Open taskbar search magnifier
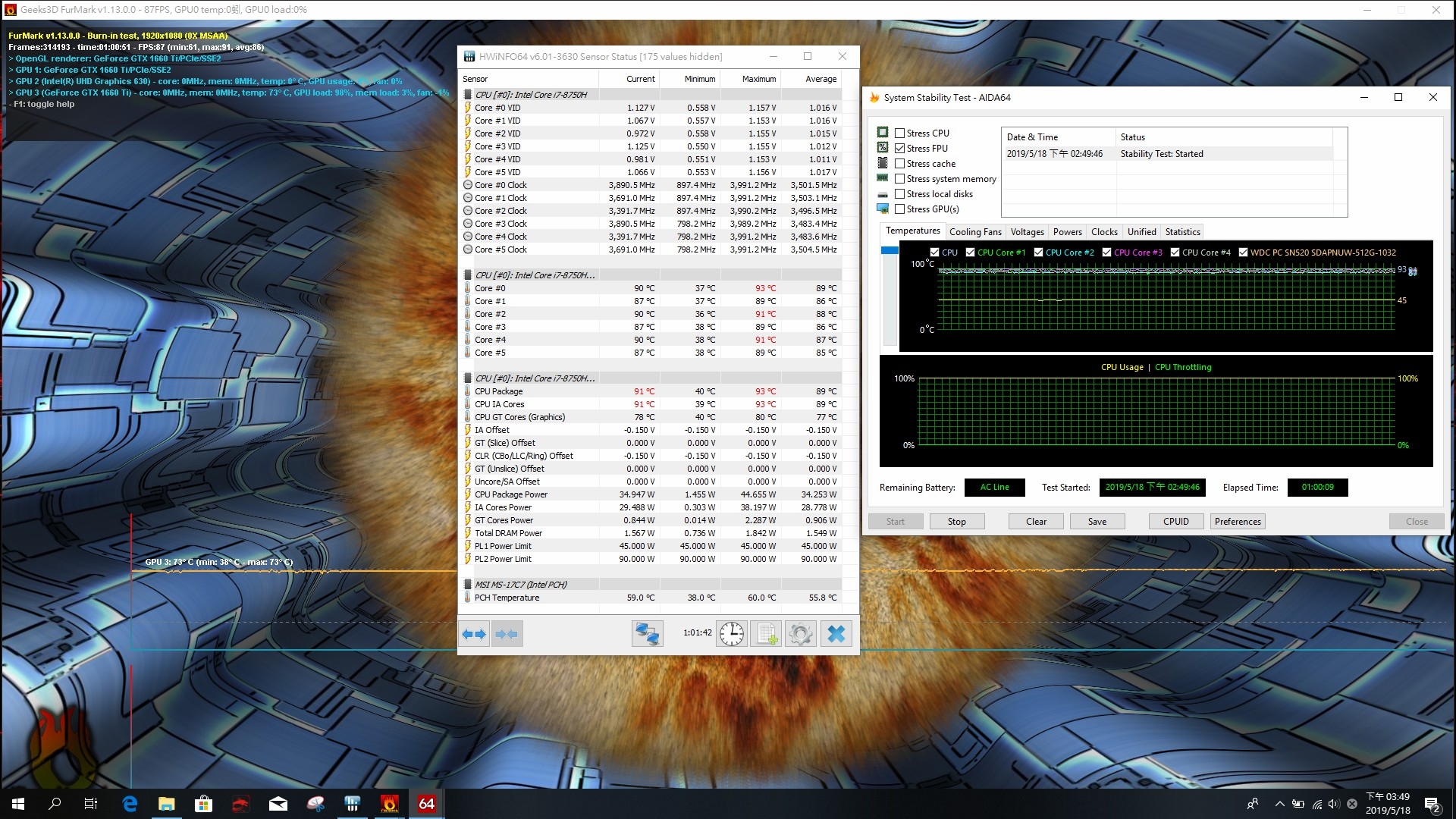The width and height of the screenshot is (1456, 819). (x=55, y=804)
